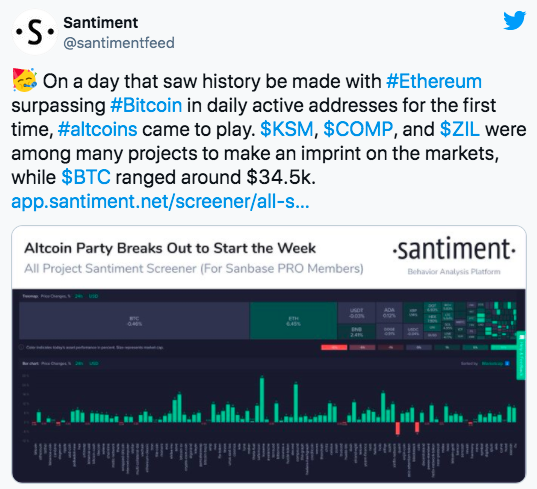Viewport: 537px width, 489px height.
Task: Click the Twitter bird logo
Action: [514, 21]
